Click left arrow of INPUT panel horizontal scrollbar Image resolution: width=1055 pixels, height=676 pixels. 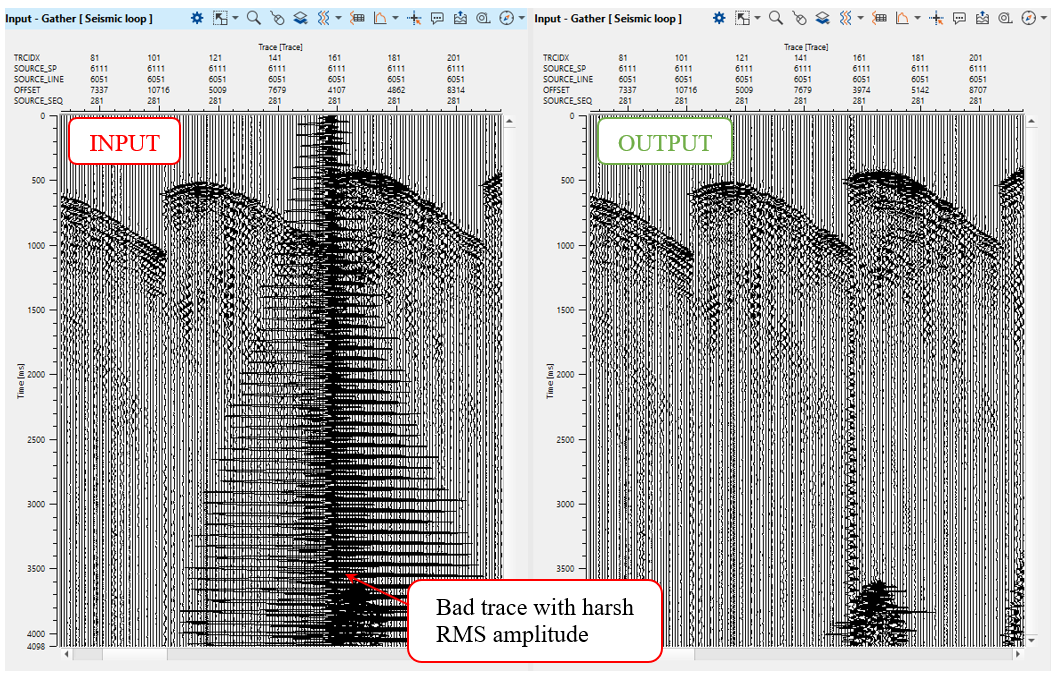point(67,654)
